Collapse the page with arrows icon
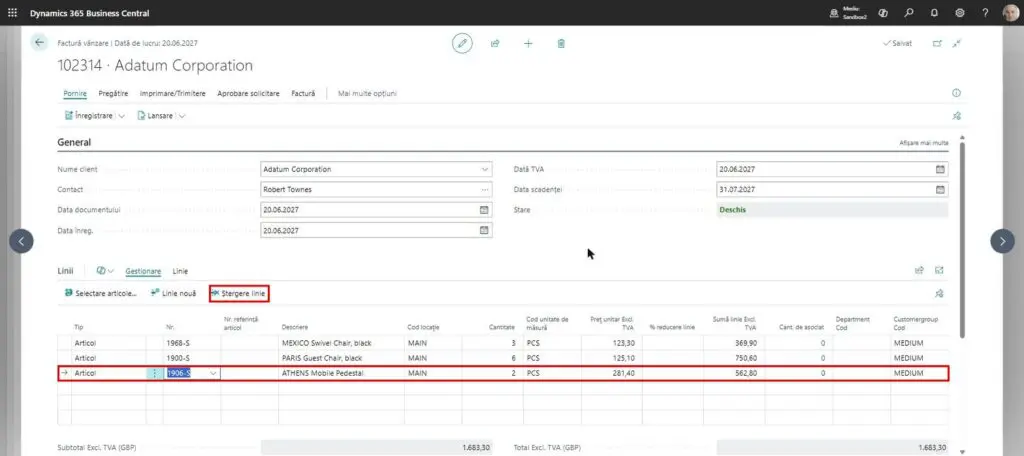 (957, 43)
